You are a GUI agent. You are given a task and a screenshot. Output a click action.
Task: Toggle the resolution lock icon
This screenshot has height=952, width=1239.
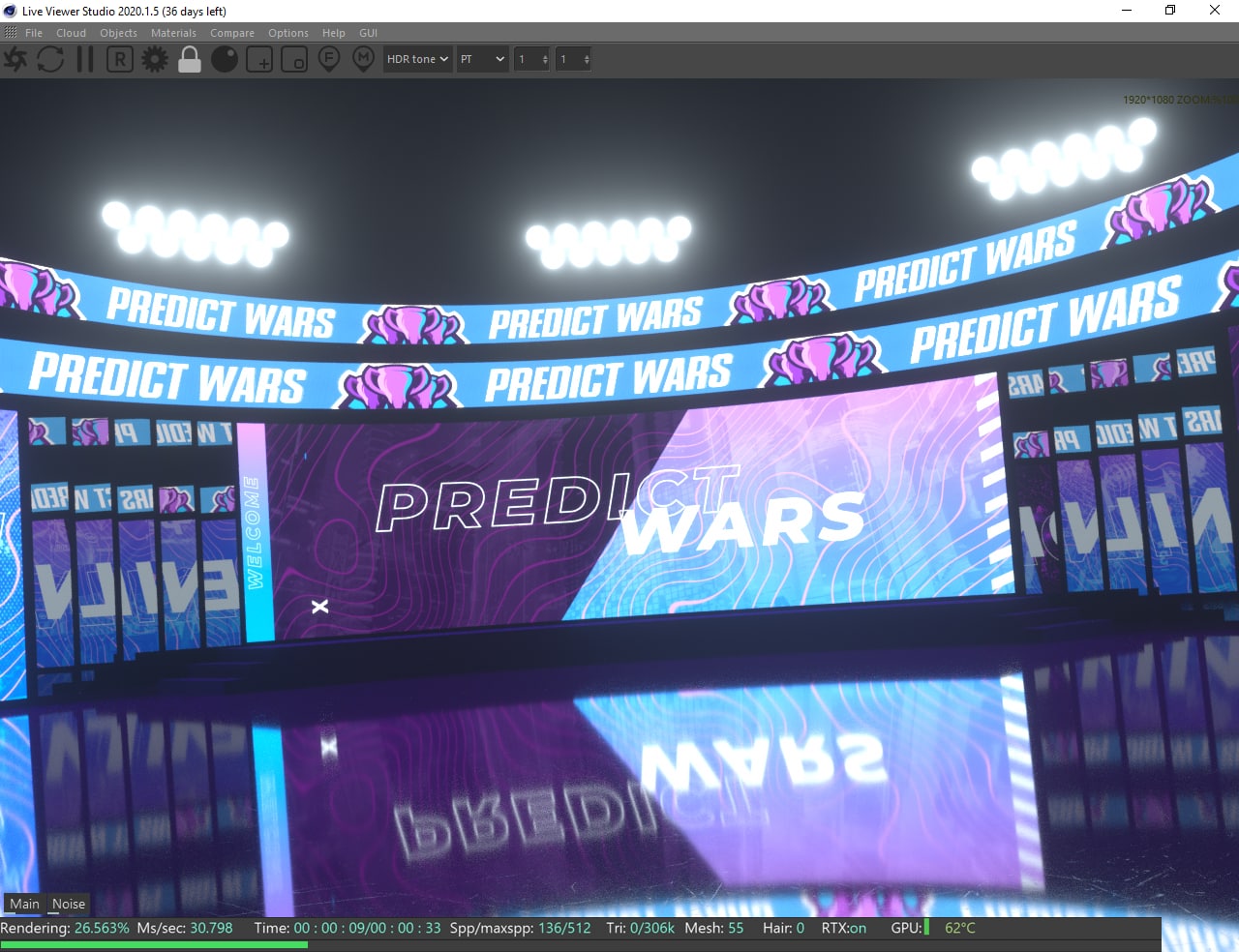190,59
